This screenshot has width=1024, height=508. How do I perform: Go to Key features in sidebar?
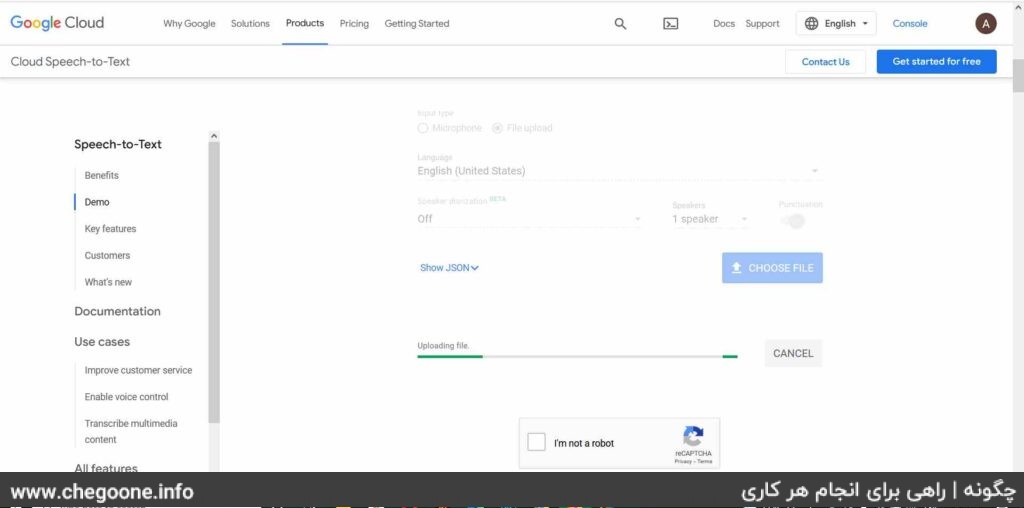pos(110,229)
